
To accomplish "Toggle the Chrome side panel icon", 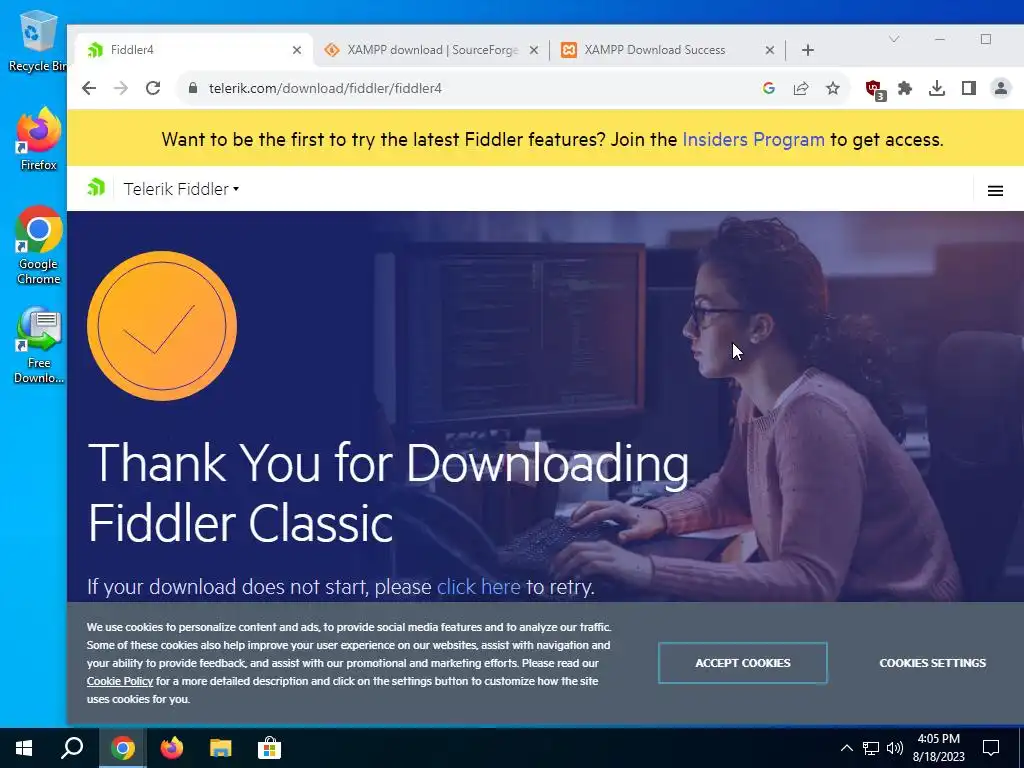I will click(968, 88).
